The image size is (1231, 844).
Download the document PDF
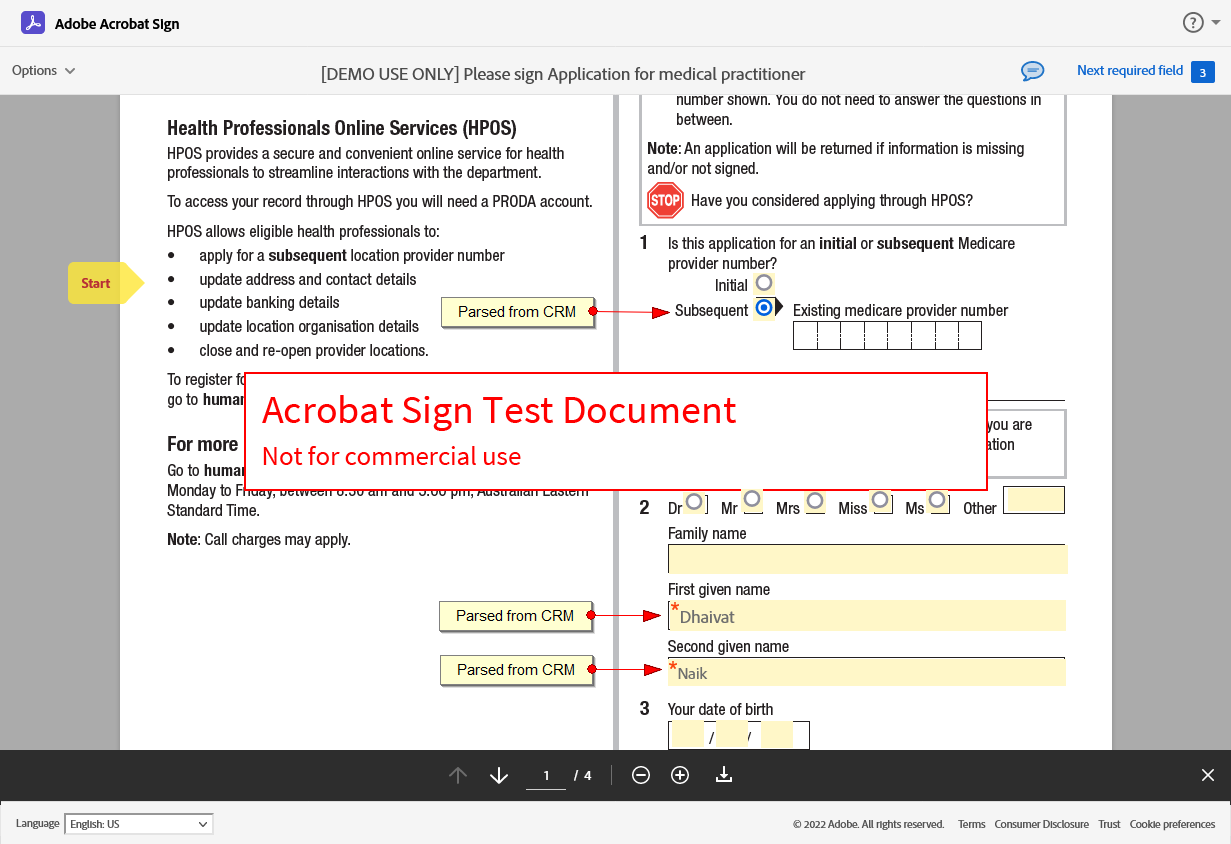724,775
